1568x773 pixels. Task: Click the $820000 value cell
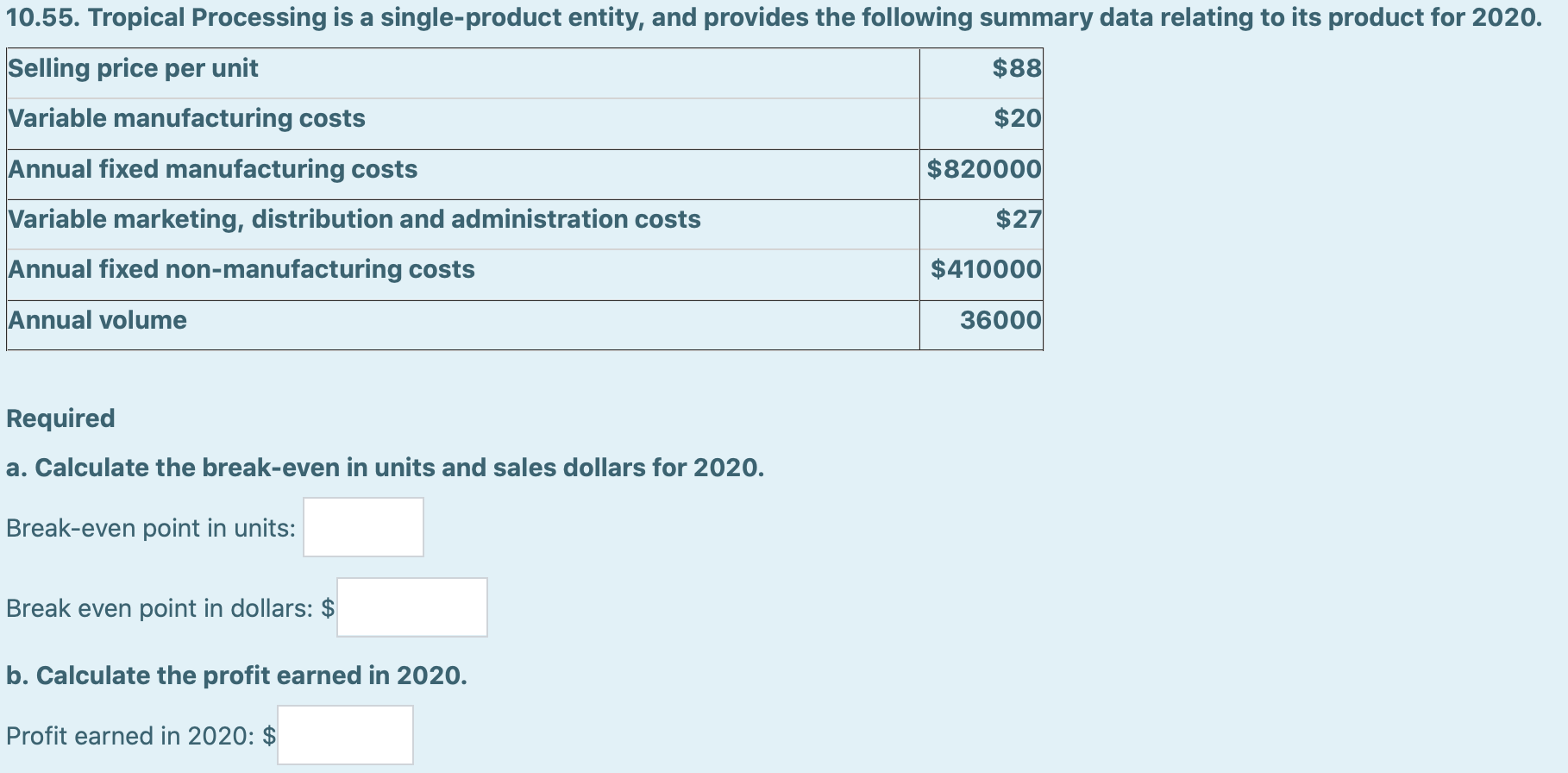point(983,169)
